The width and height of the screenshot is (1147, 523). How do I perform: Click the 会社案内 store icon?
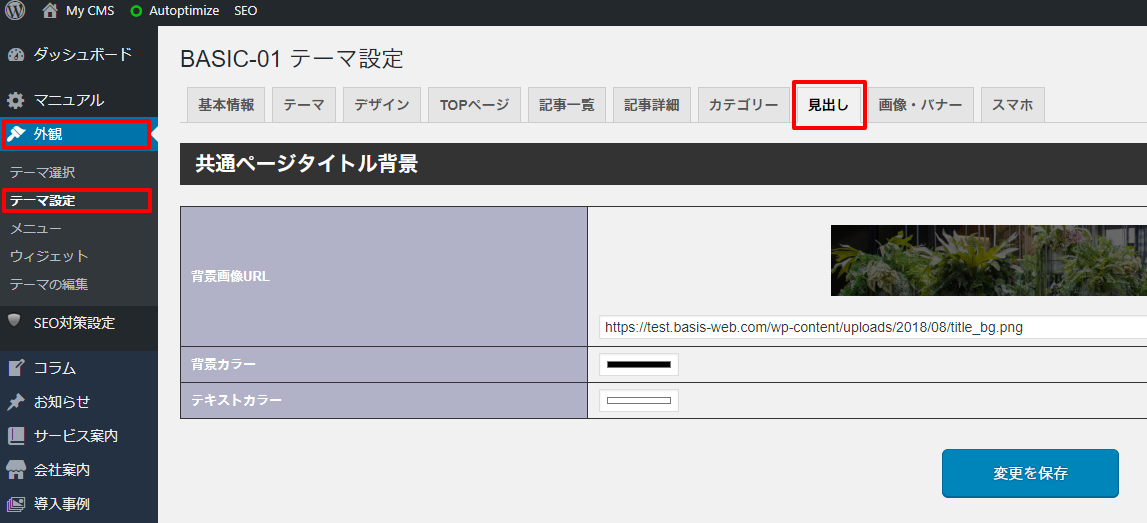point(15,470)
